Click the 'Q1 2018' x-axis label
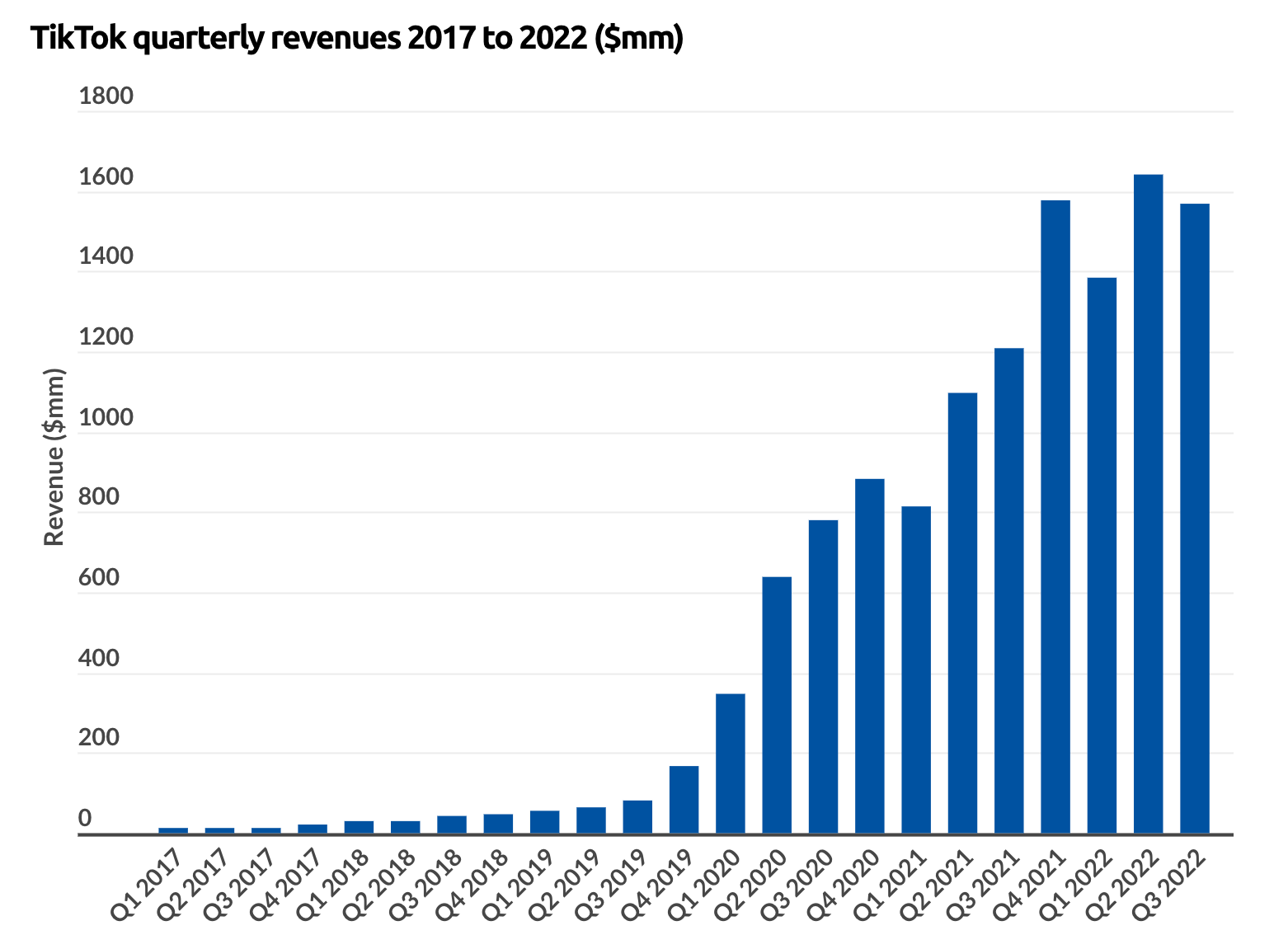This screenshot has height=935, width=1288. [333, 886]
